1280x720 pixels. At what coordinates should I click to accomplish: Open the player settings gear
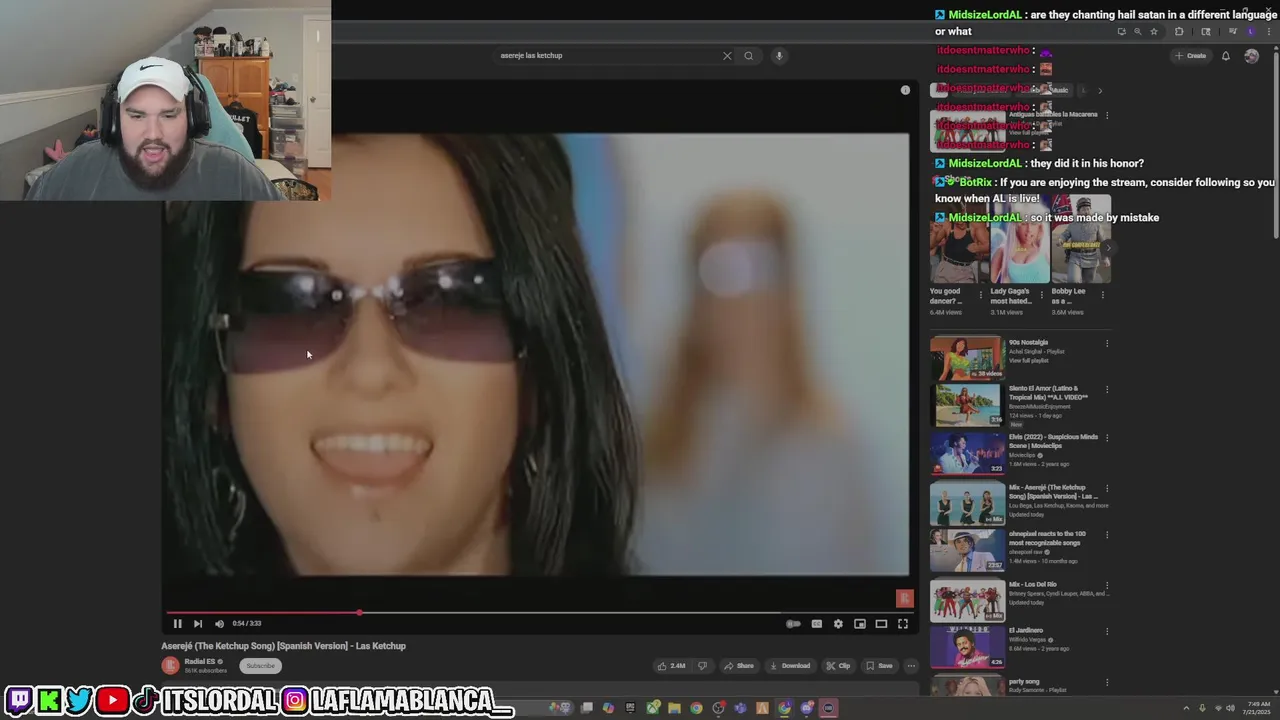(838, 624)
